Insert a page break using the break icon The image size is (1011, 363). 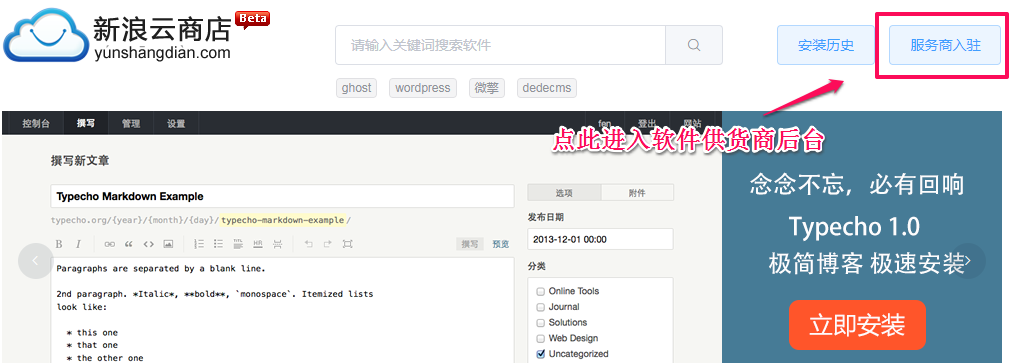point(277,244)
